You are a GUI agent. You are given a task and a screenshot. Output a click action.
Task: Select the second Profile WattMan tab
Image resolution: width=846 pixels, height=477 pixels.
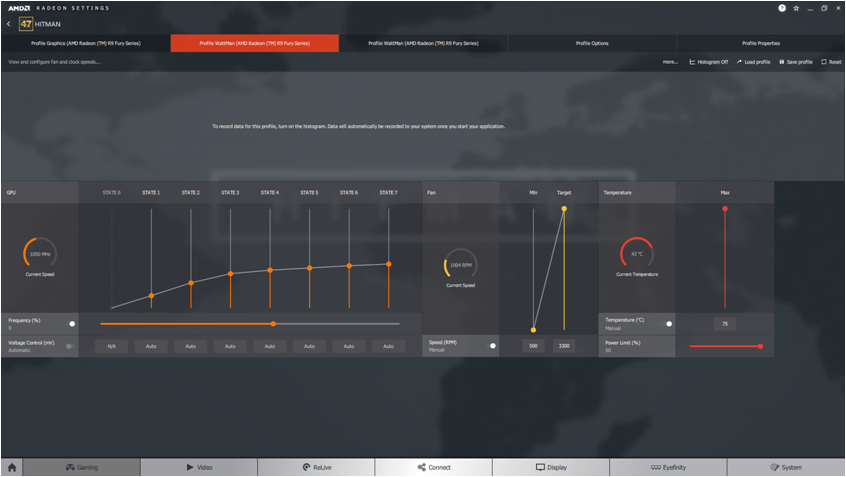click(x=424, y=43)
